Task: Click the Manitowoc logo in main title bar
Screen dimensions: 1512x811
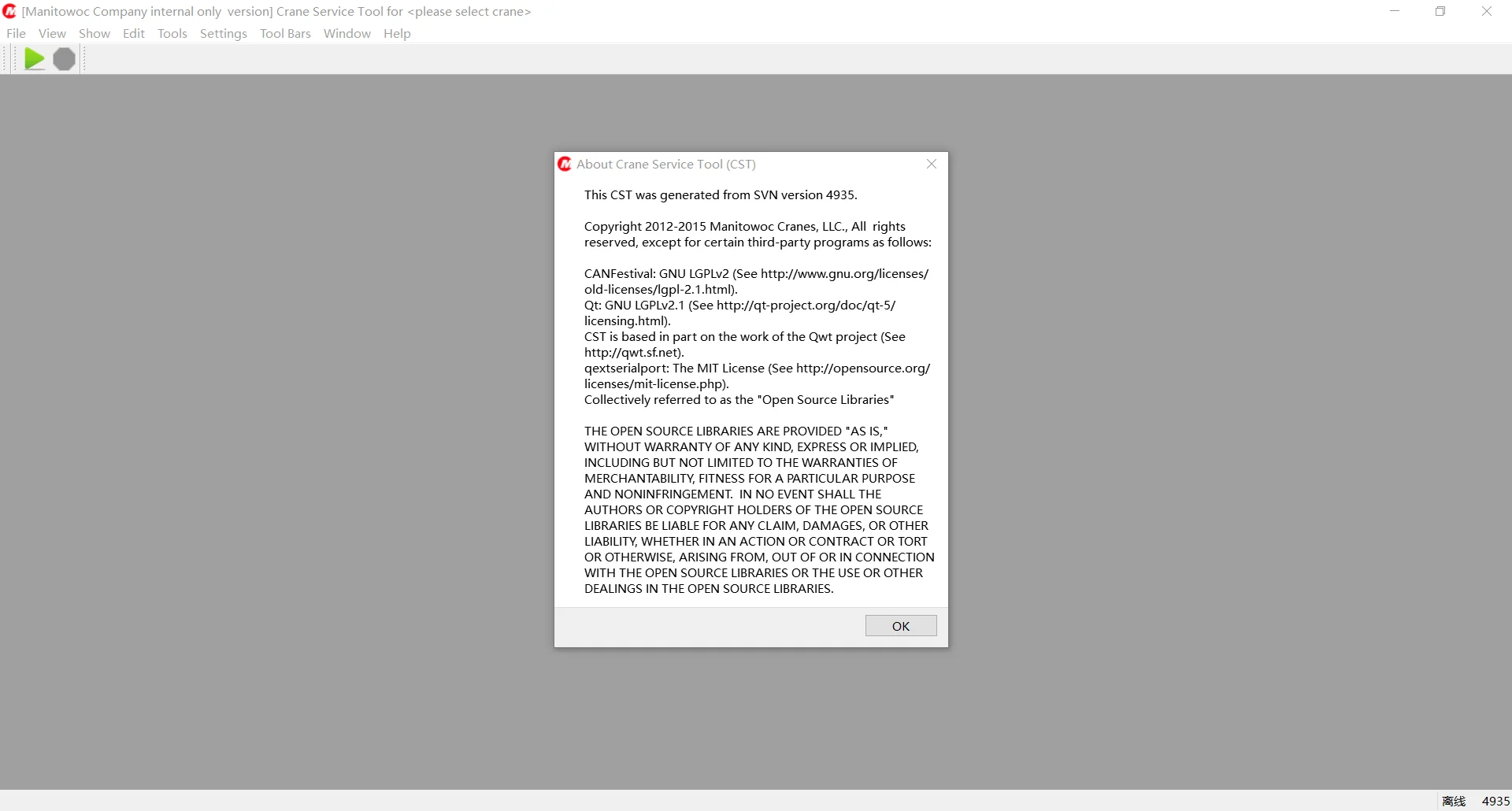Action: (x=9, y=12)
